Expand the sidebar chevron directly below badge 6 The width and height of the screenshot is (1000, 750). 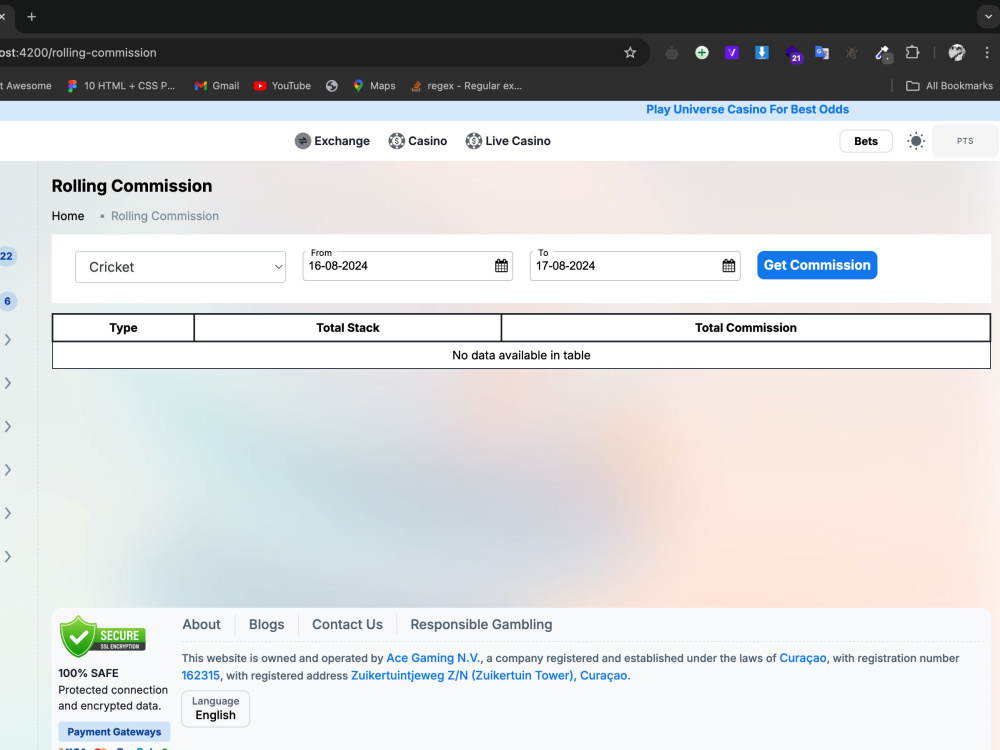[8, 340]
